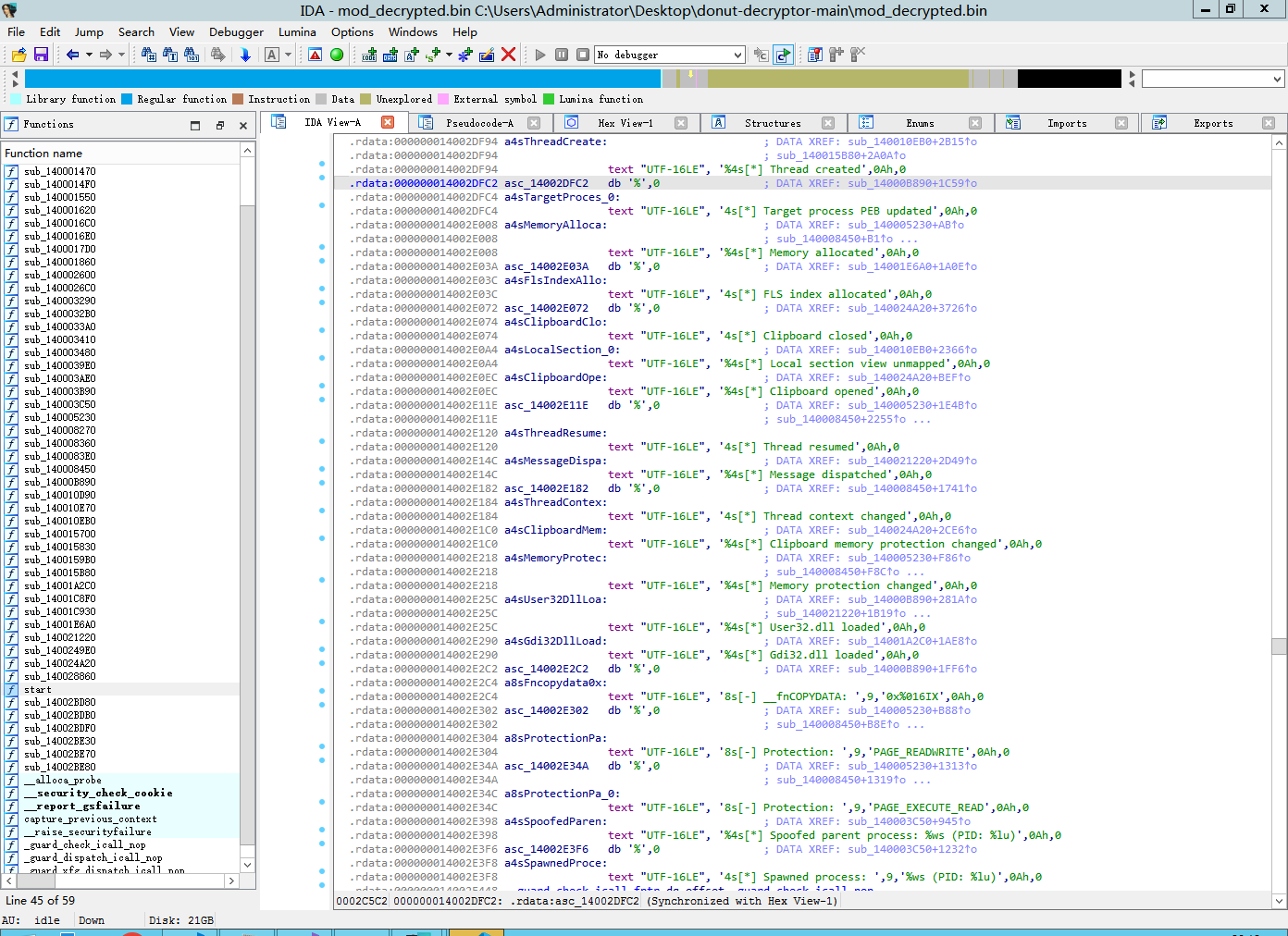Click the Function name column header

coord(43,153)
